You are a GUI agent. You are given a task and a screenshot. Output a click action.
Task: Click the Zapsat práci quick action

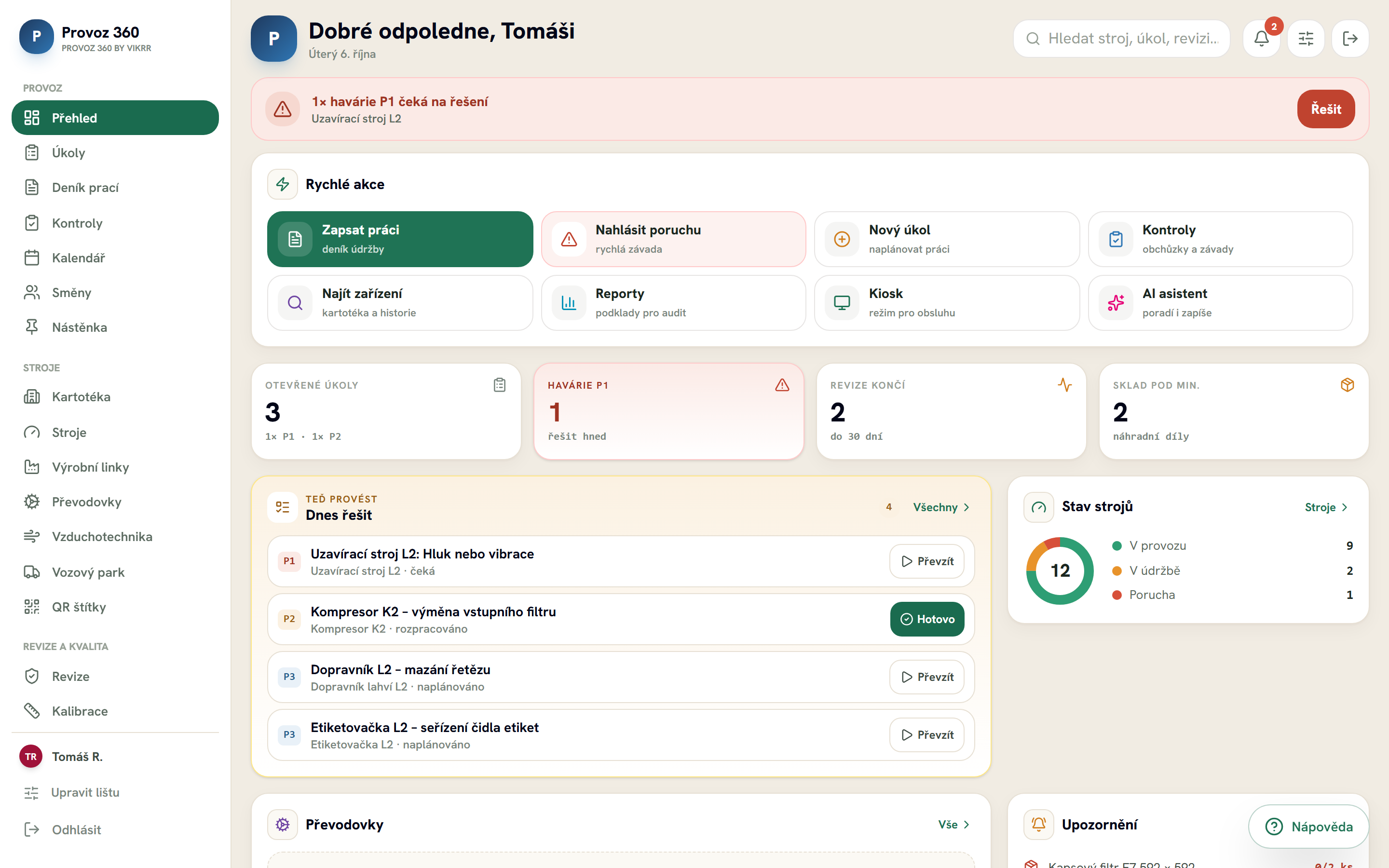(x=400, y=239)
